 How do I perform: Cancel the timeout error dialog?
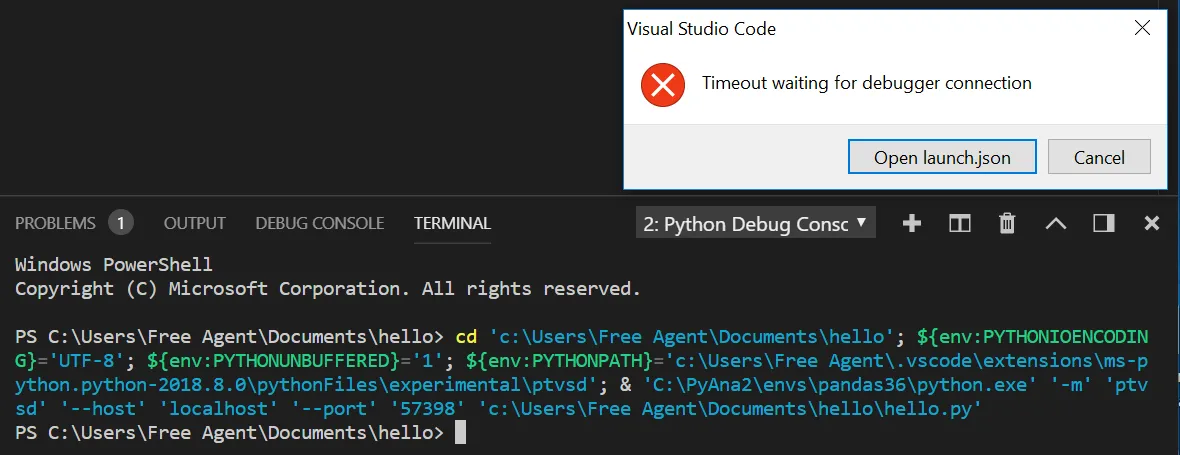(1099, 157)
